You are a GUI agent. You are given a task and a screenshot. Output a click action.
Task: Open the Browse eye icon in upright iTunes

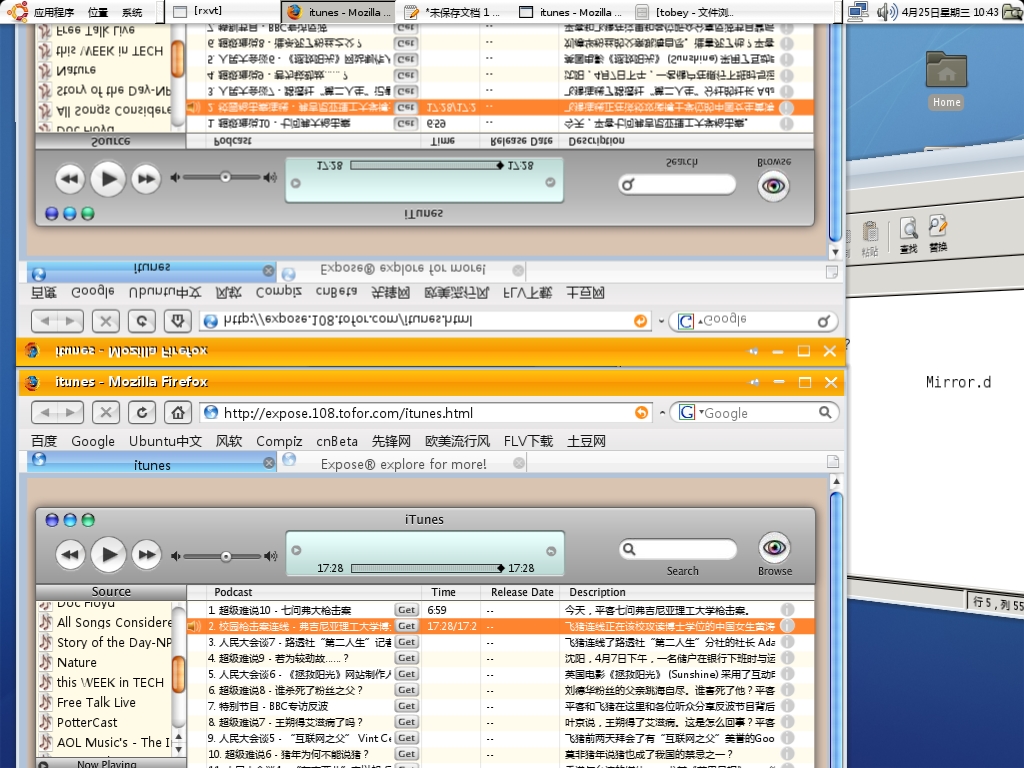click(x=775, y=547)
